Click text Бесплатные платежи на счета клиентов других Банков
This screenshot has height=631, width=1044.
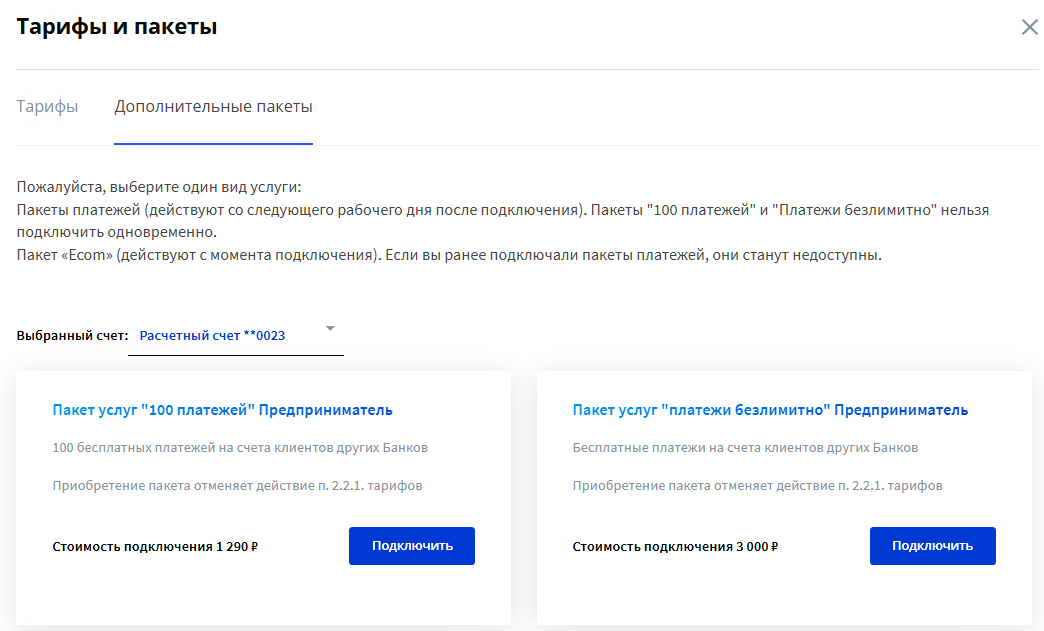point(745,448)
